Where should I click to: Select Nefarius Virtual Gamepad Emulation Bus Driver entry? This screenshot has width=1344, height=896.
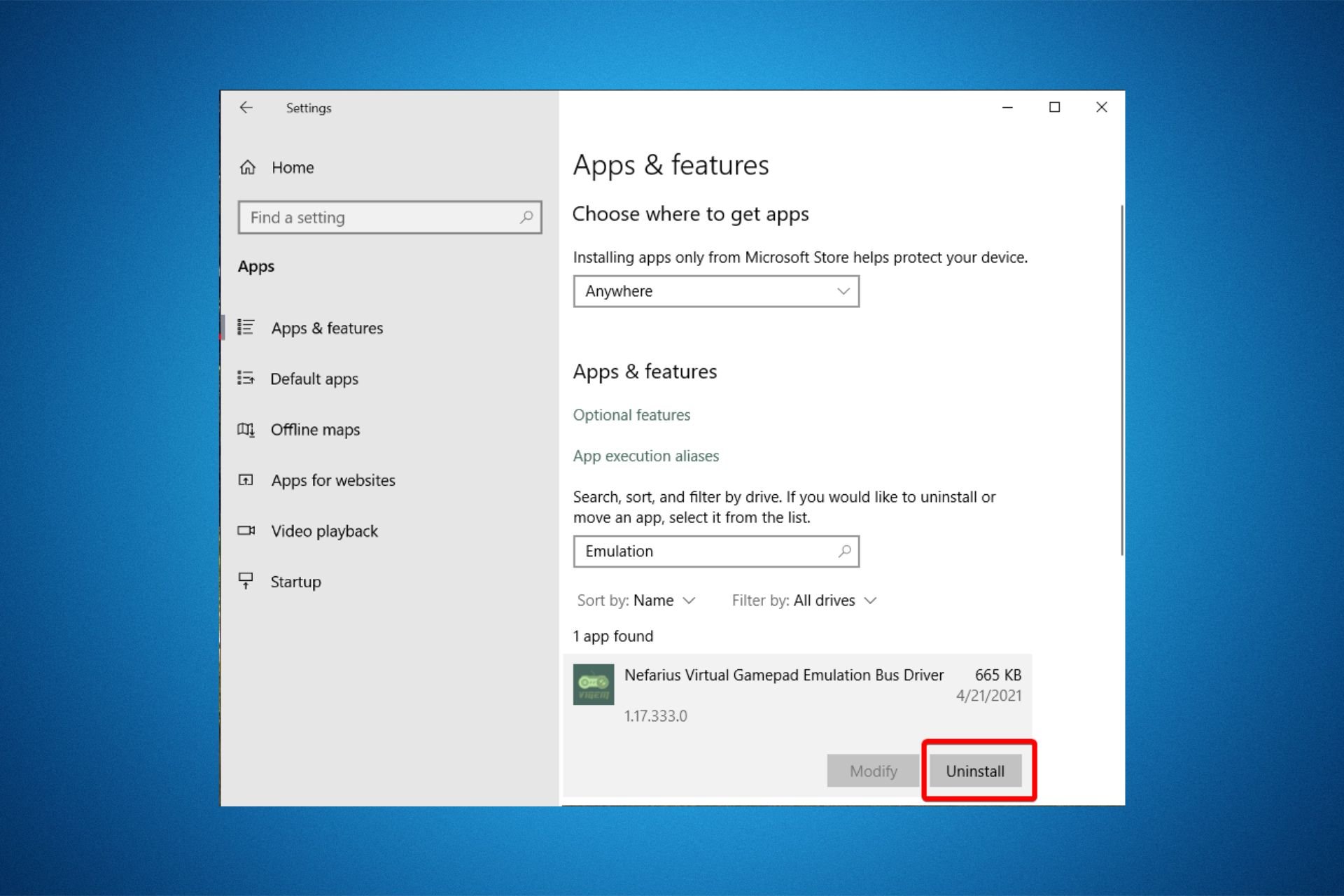tap(797, 725)
